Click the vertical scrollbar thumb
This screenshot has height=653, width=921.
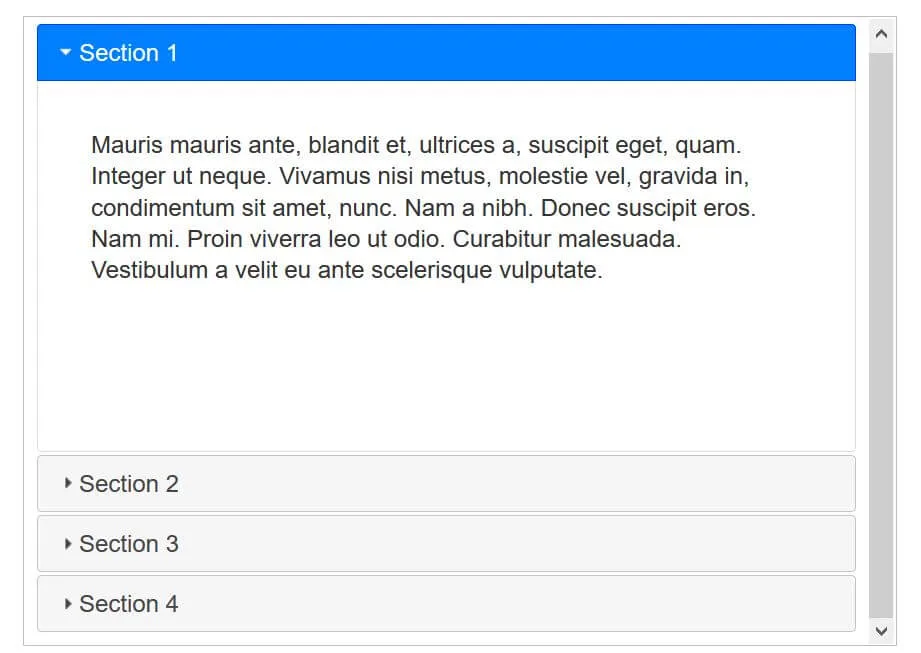click(x=881, y=335)
